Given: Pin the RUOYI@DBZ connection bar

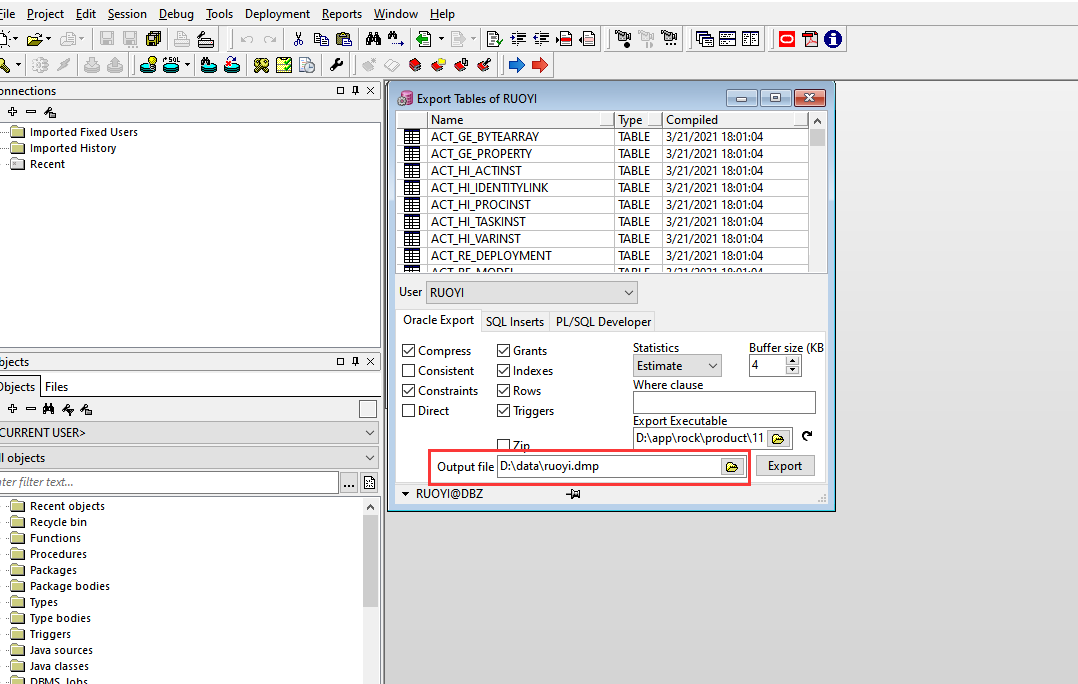Looking at the screenshot, I should pos(574,493).
